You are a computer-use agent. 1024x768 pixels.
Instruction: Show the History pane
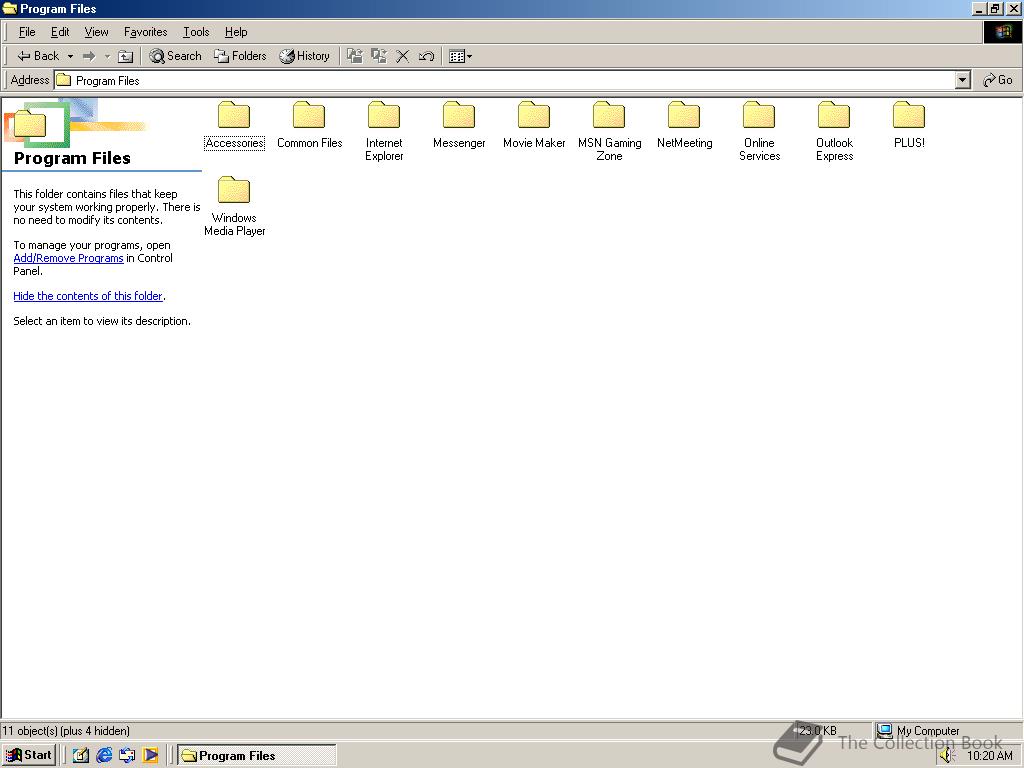[304, 56]
